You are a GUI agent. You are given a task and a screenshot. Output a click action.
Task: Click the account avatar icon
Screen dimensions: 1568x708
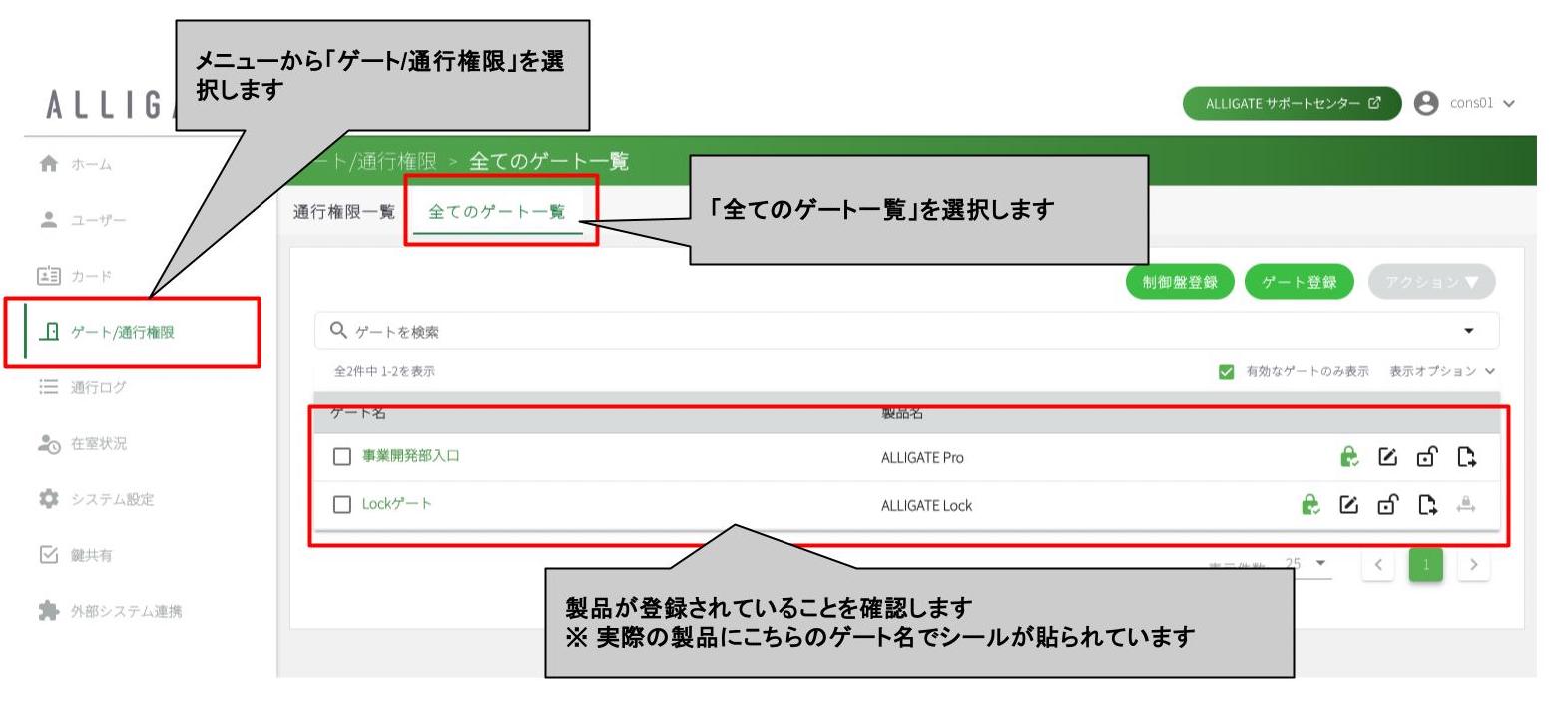tap(1426, 103)
